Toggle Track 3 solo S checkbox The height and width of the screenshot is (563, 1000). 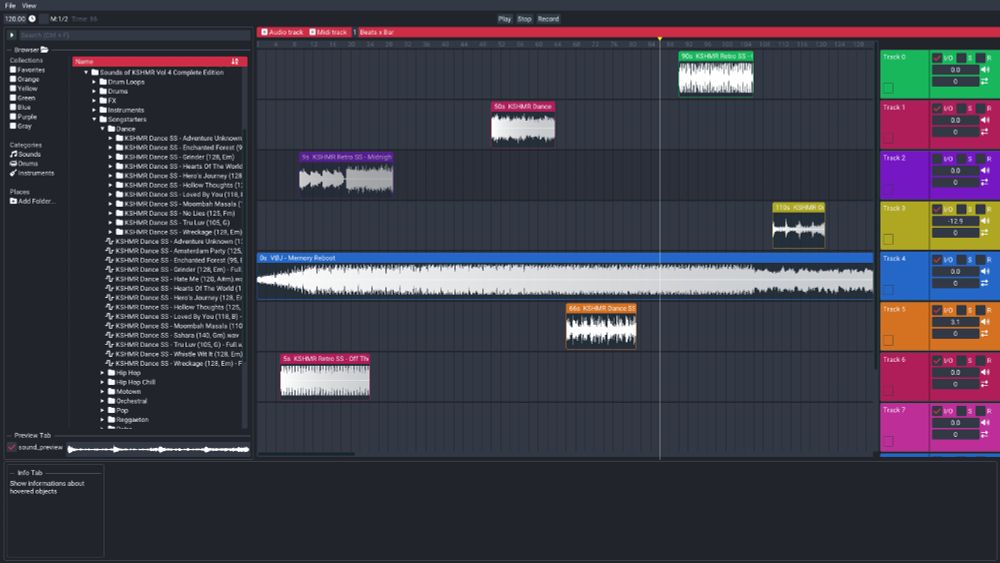pyautogui.click(x=962, y=208)
